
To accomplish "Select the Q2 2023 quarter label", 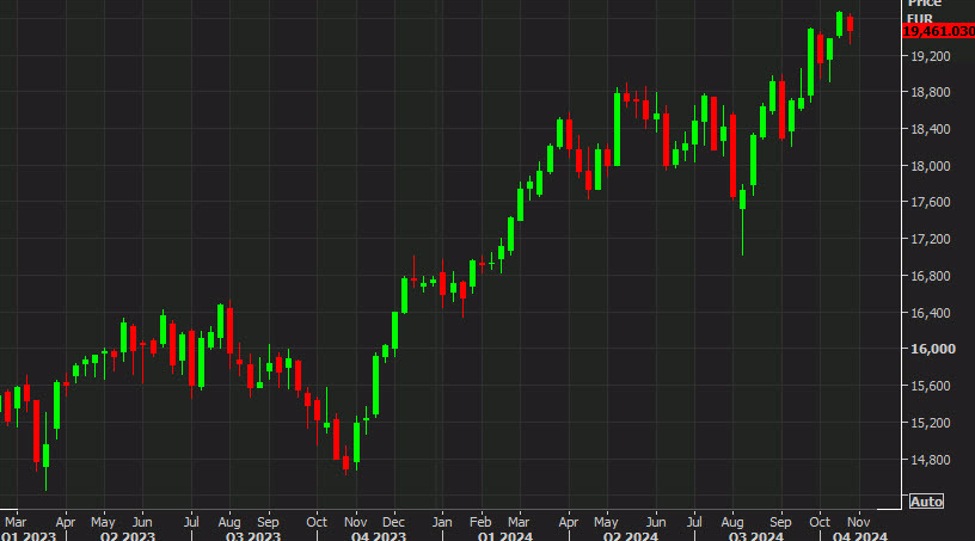I will (128, 536).
